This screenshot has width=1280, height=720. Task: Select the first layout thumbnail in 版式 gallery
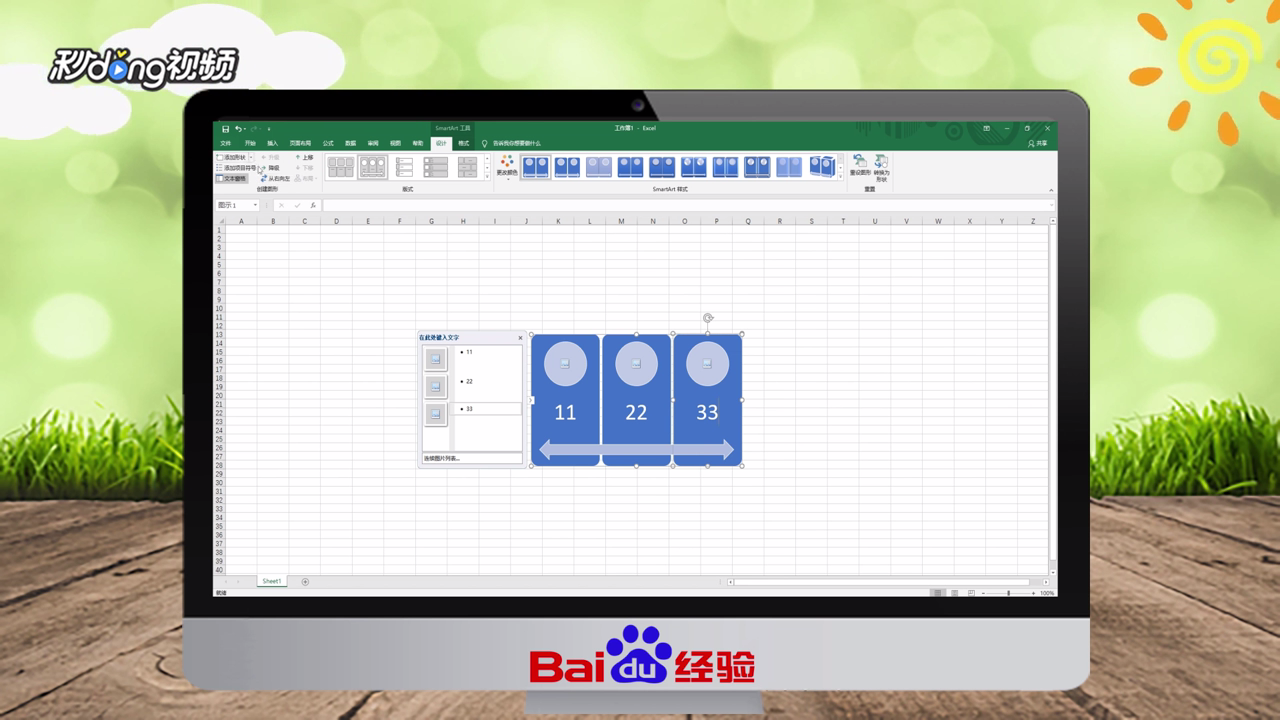341,167
